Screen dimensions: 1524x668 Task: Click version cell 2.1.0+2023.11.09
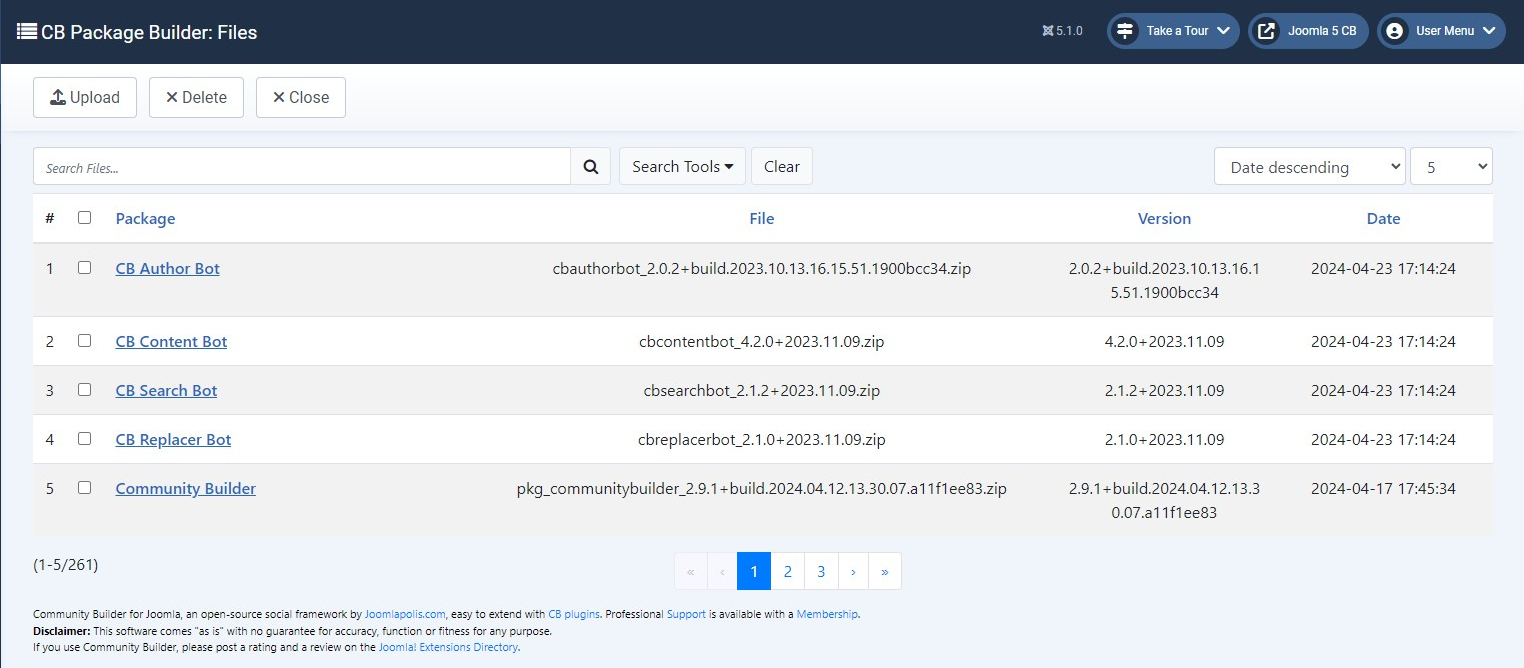(x=1164, y=439)
